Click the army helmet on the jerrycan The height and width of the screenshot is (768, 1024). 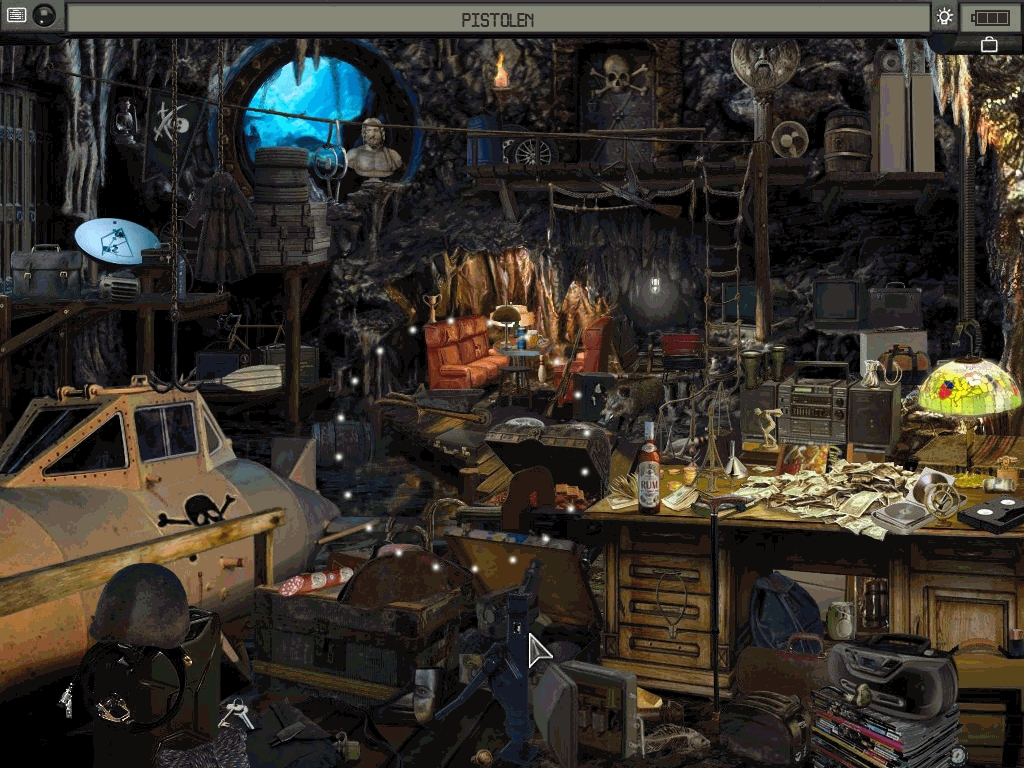tap(141, 603)
